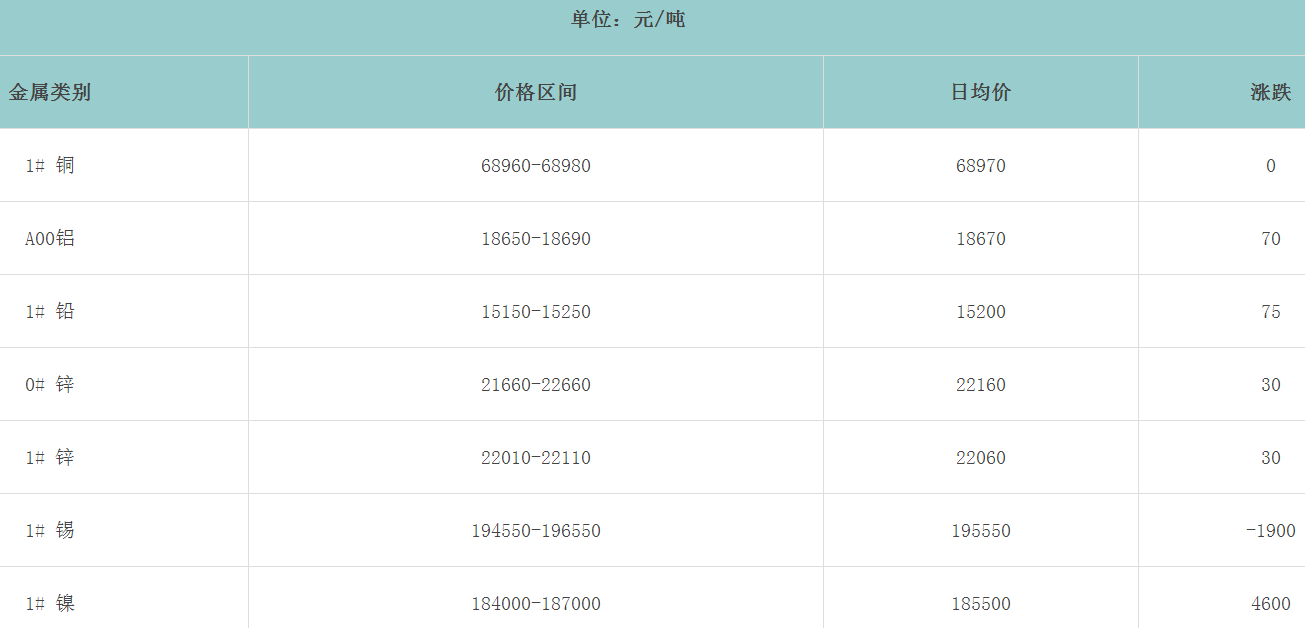This screenshot has height=628, width=1305.
Task: Click the 单位：元/吨 title text
Action: tap(628, 20)
